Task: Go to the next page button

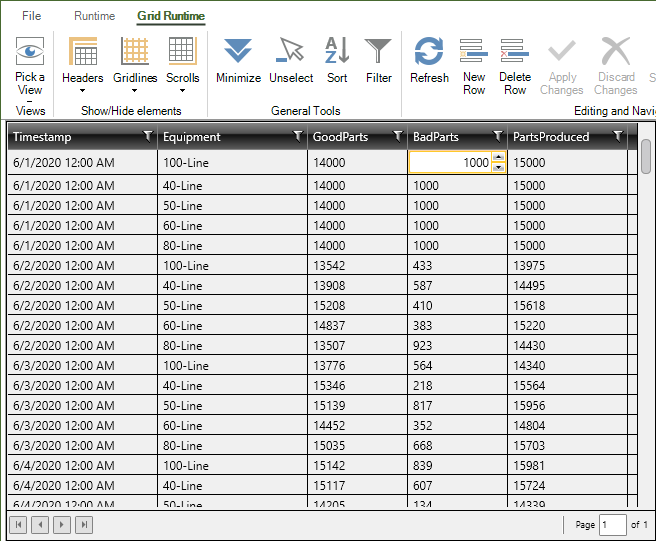Action: (x=62, y=524)
